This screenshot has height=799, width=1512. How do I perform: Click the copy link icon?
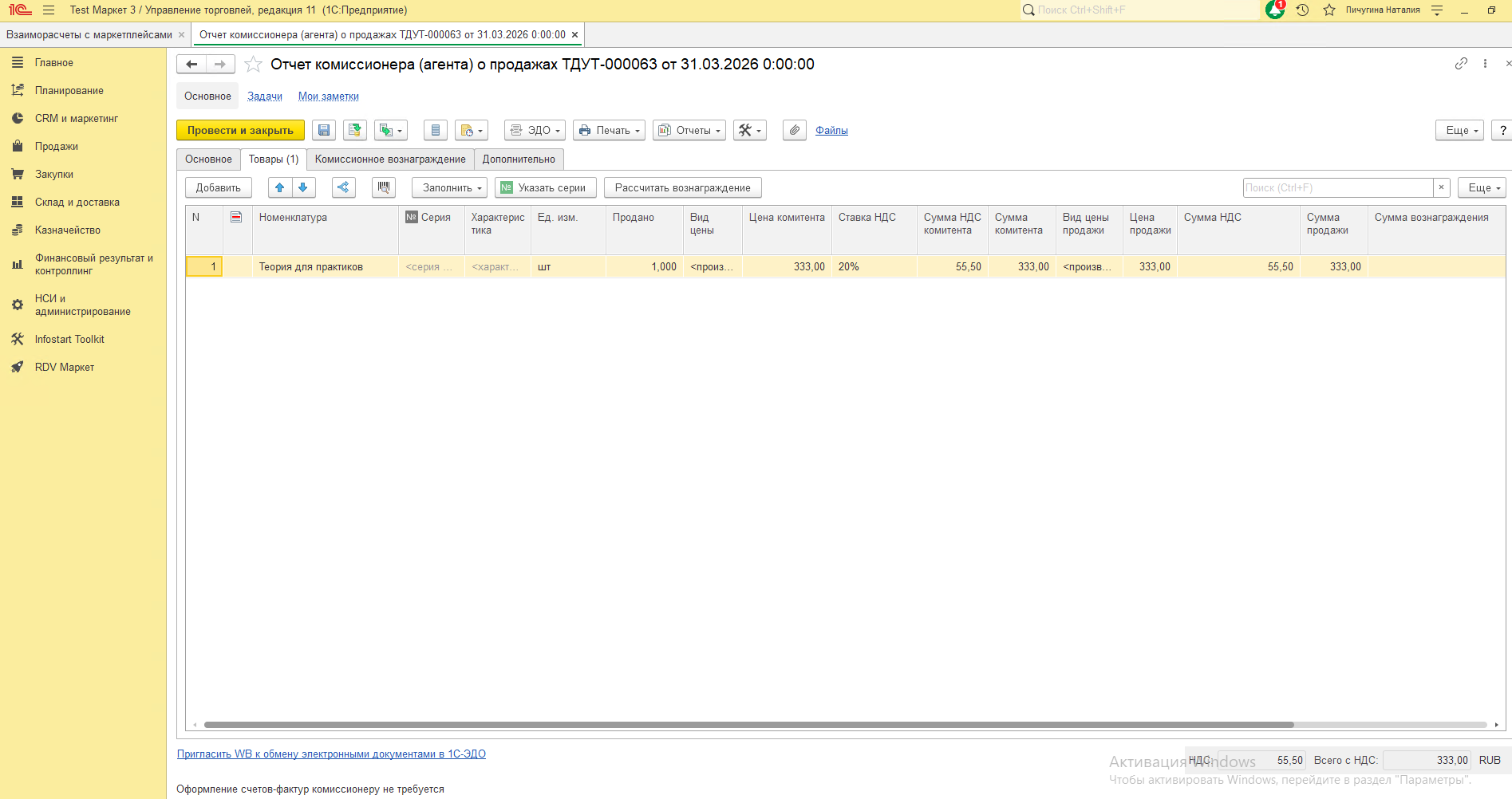(1461, 64)
